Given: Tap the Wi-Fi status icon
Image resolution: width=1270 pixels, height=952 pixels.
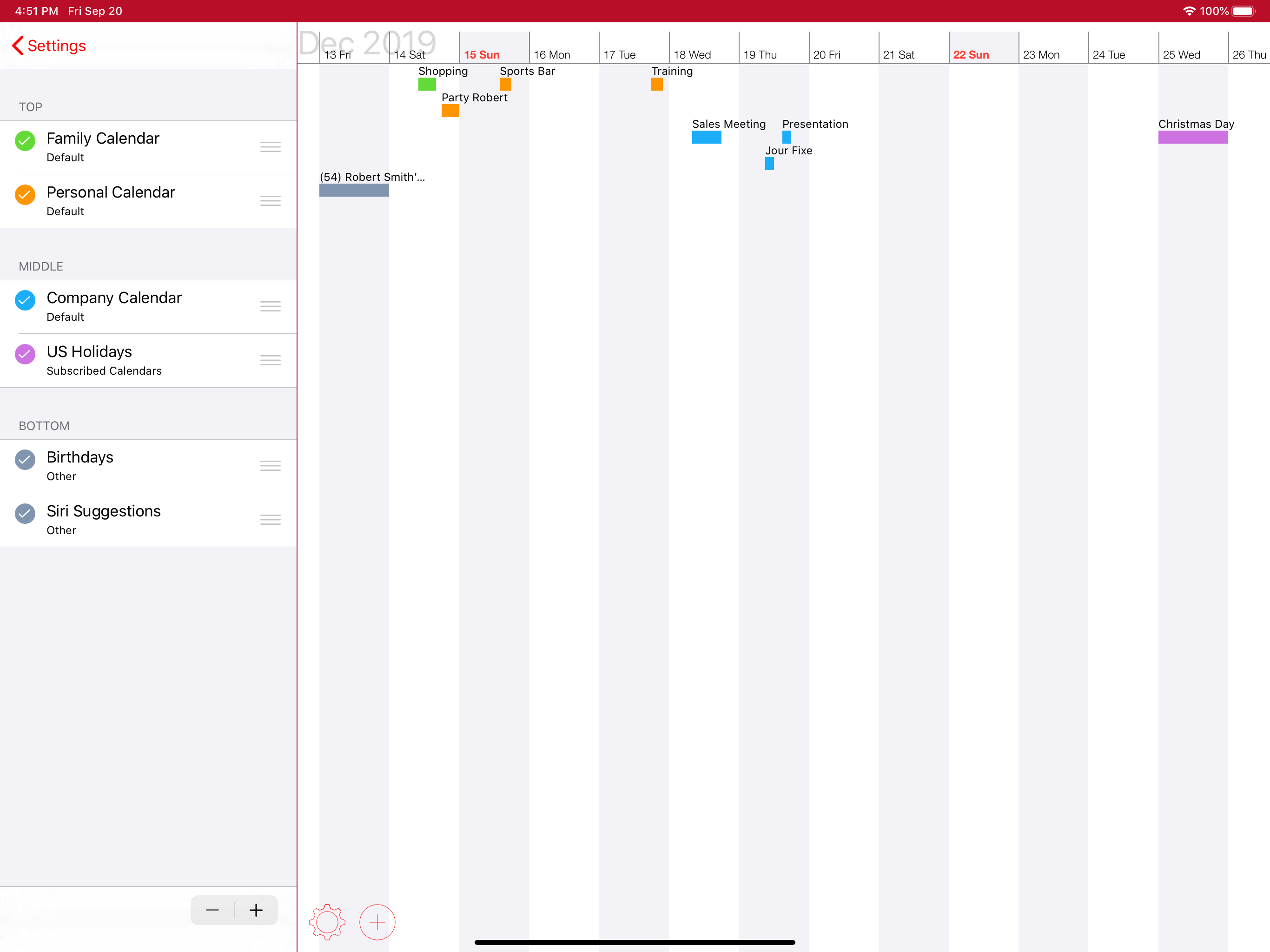Looking at the screenshot, I should (1189, 11).
